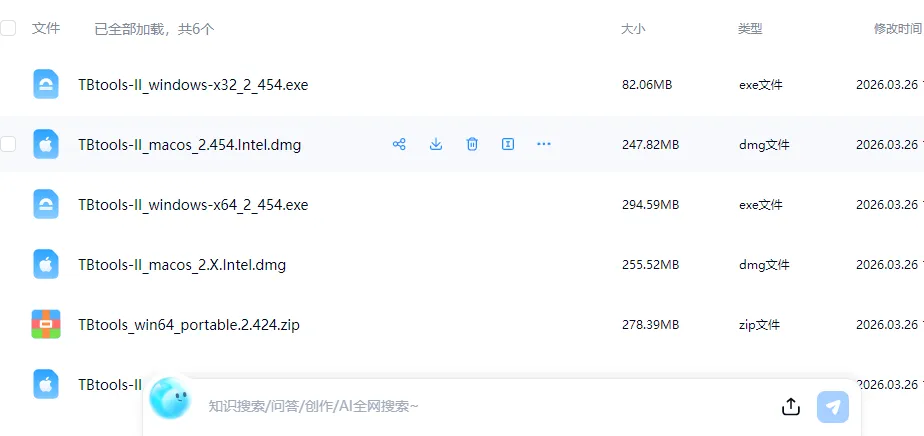Tick the checkbox for TBtools-II_macos_2.454.Intel.dmg
The width and height of the screenshot is (924, 436).
tap(8, 144)
